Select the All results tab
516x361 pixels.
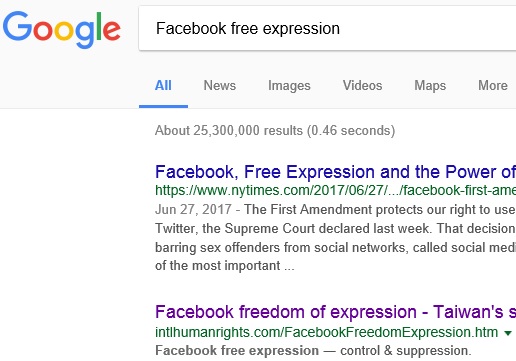coord(163,86)
